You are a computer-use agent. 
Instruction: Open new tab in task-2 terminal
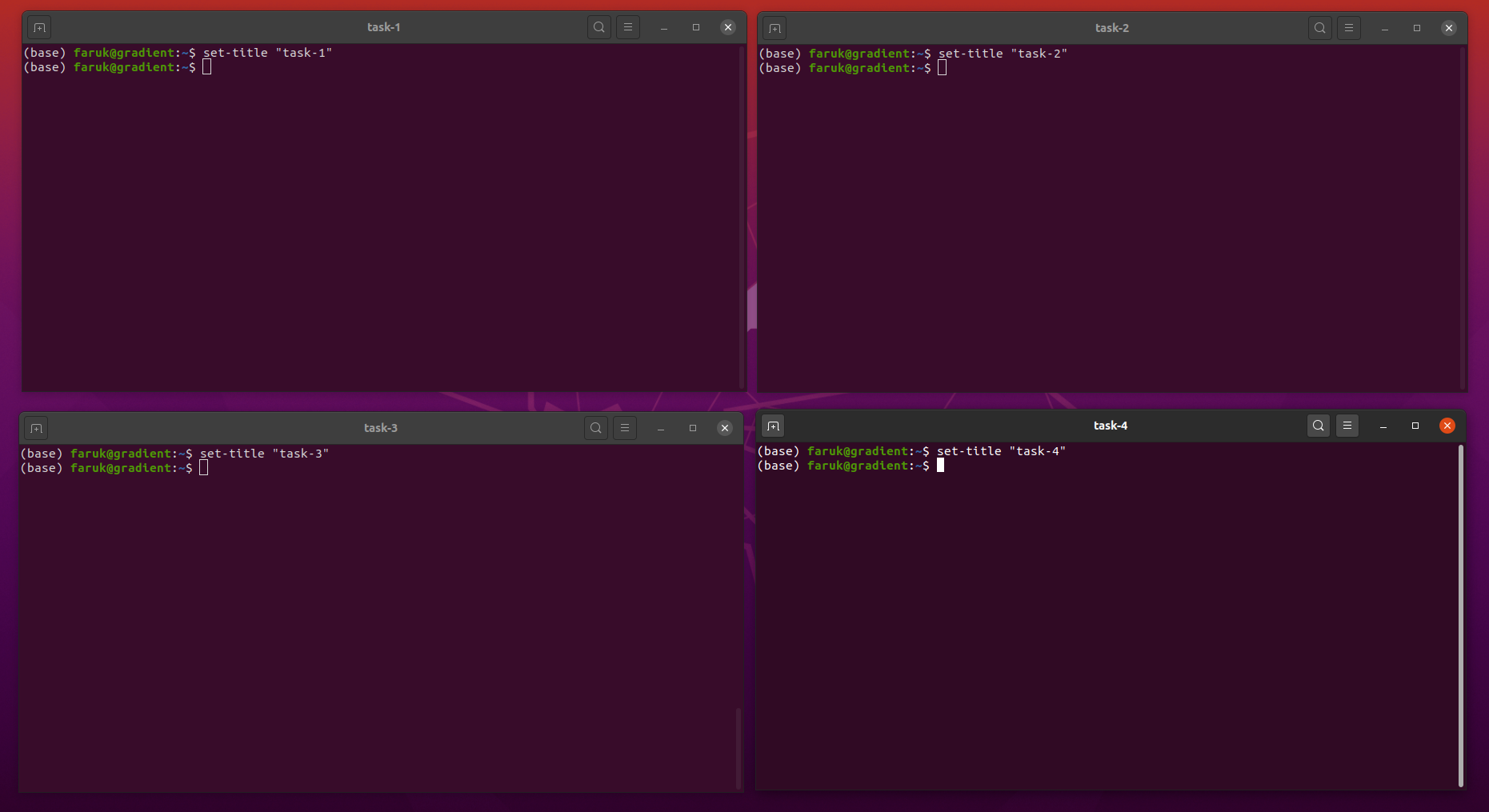(x=775, y=29)
